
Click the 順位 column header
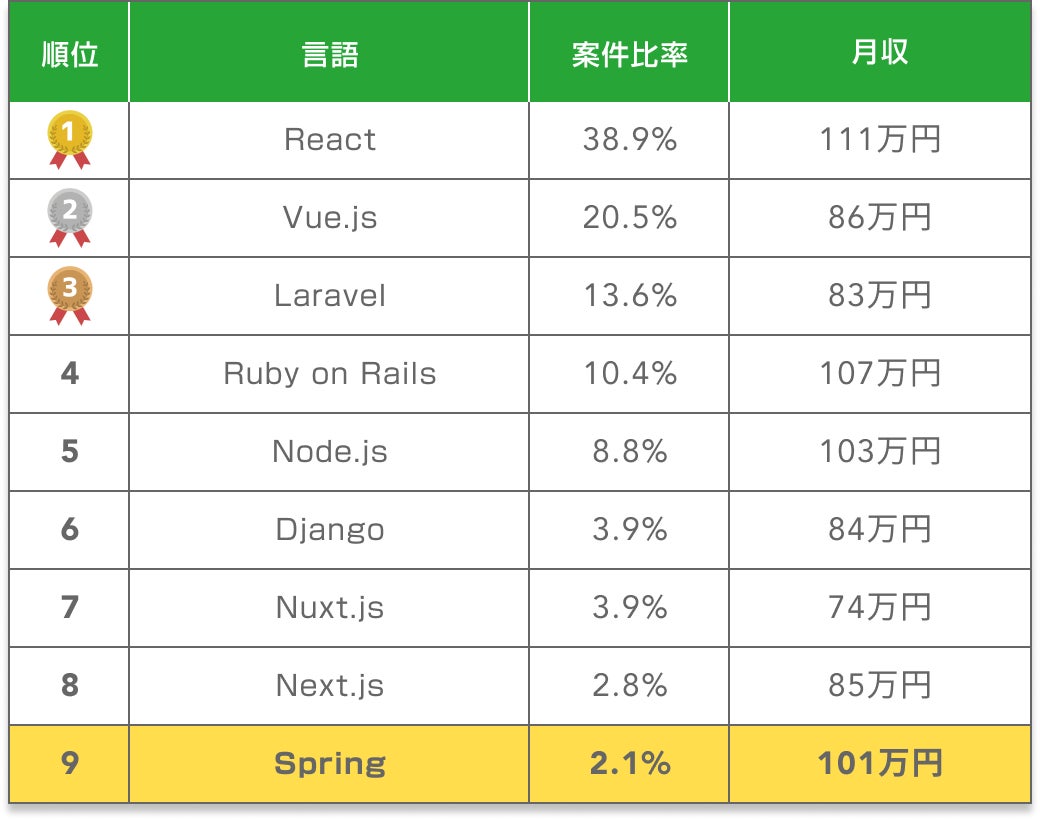(69, 54)
